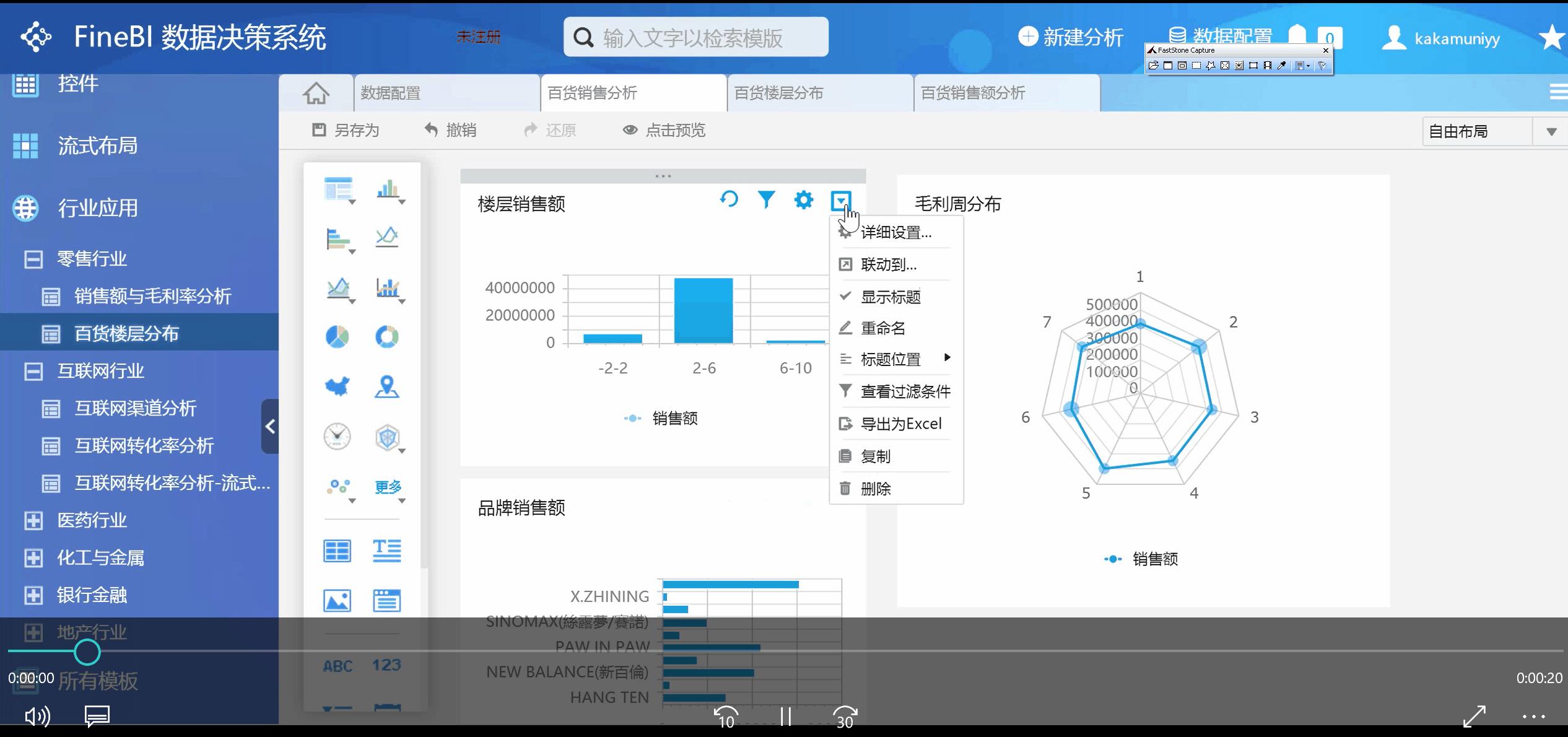Image resolution: width=1568 pixels, height=737 pixels.
Task: Click the 点击预览 preview button
Action: (x=664, y=130)
